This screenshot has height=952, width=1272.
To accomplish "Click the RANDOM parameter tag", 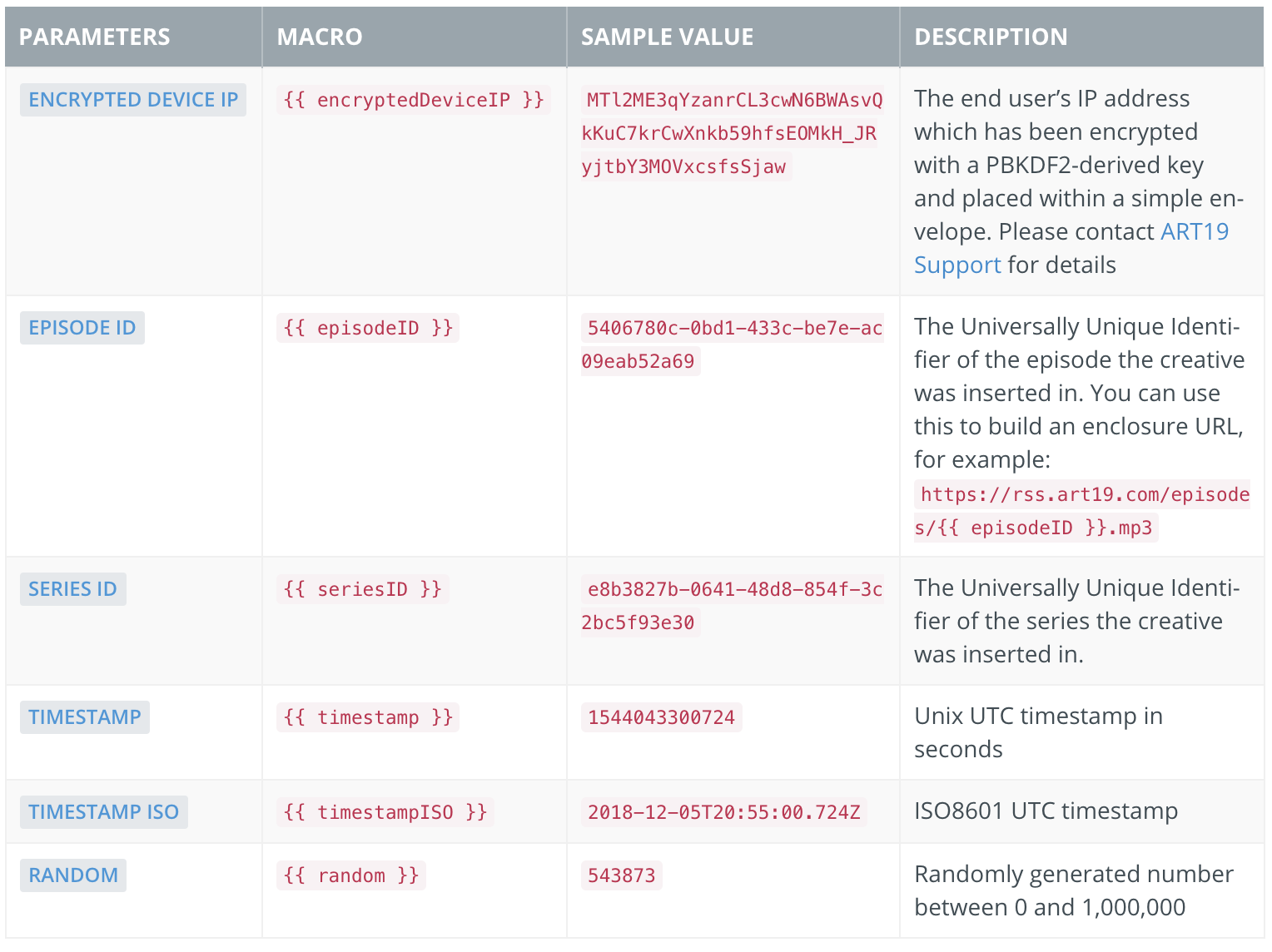I will point(73,875).
